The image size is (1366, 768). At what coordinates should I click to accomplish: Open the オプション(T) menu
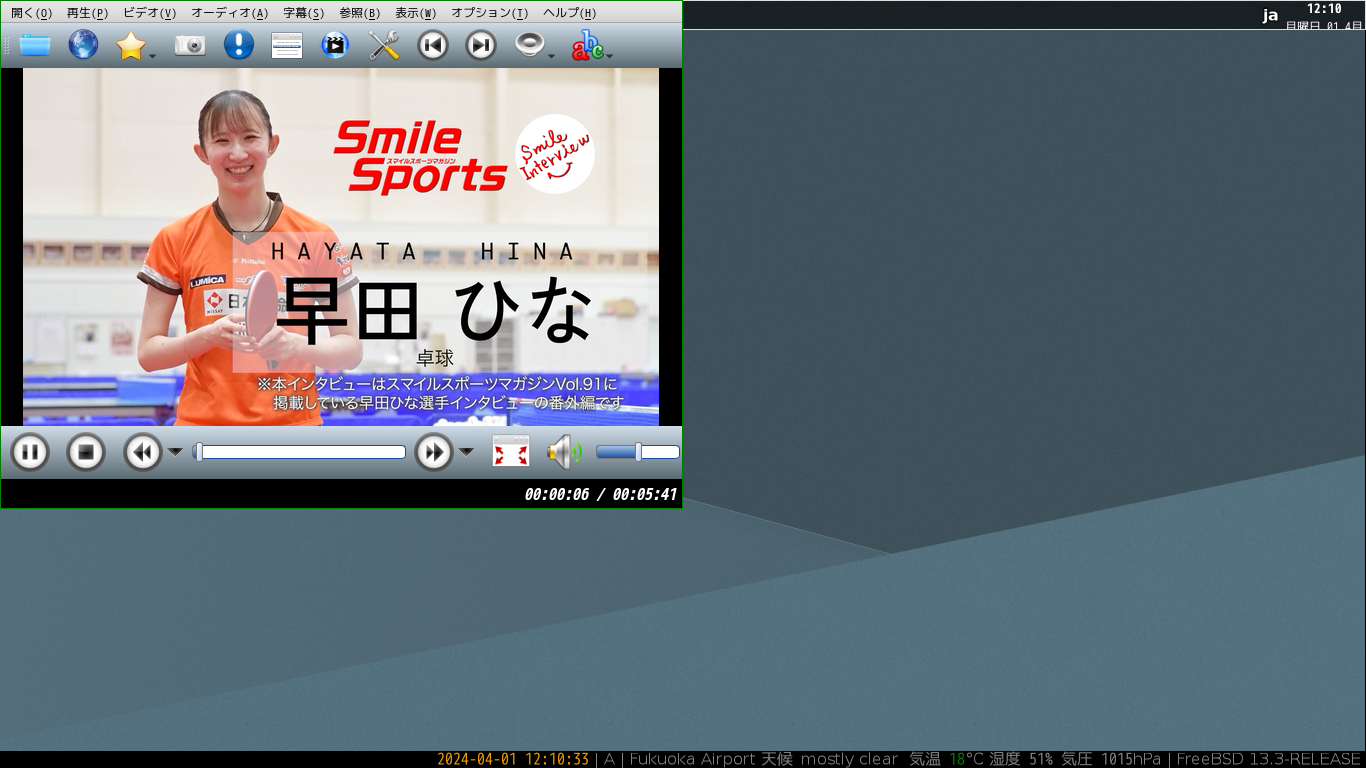pyautogui.click(x=489, y=13)
